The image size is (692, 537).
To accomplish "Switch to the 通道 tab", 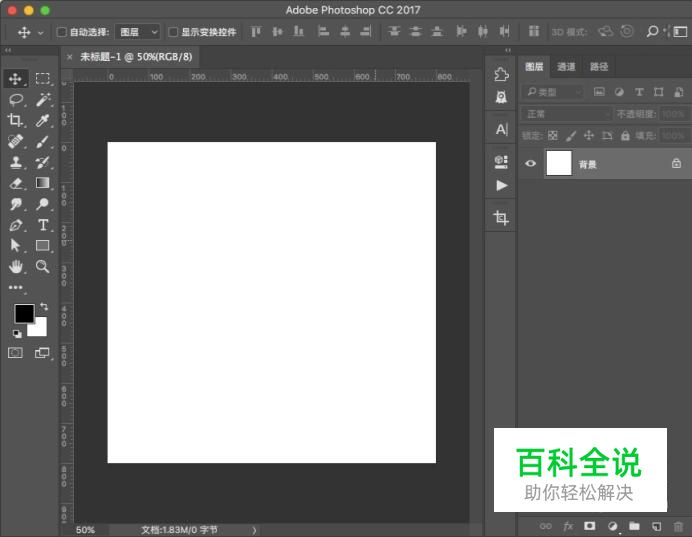I will click(566, 67).
